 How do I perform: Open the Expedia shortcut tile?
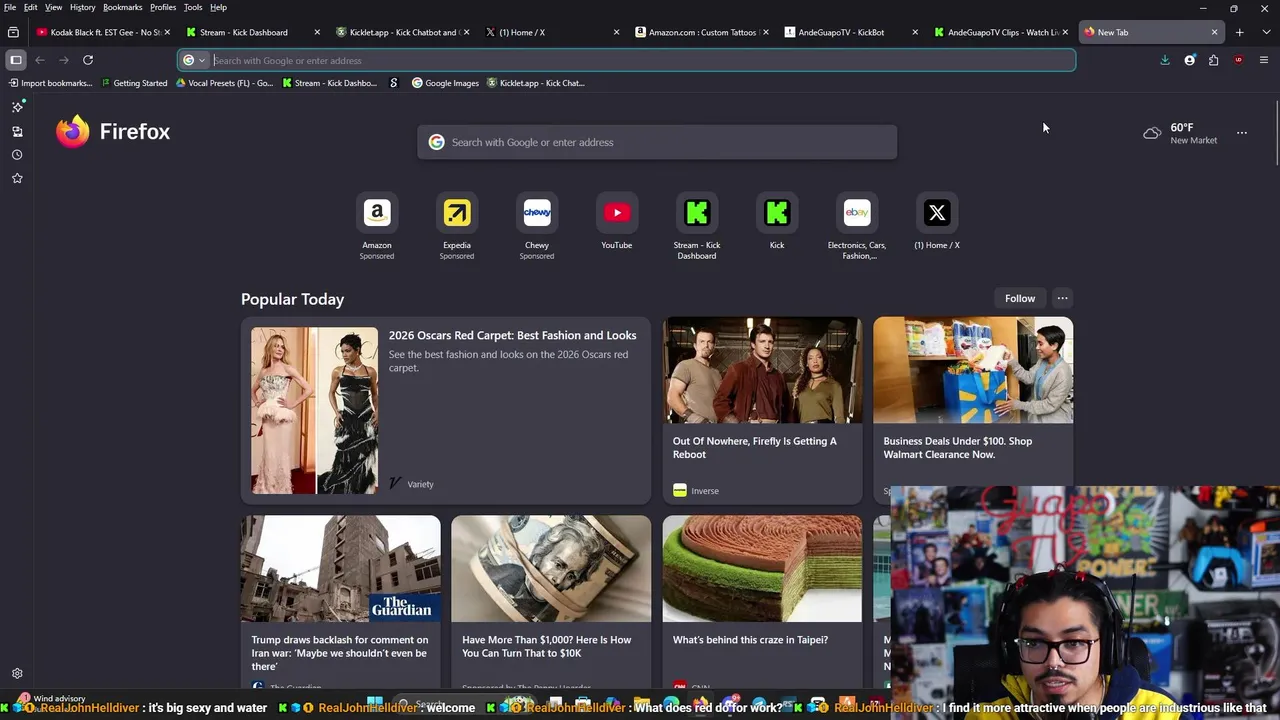click(x=457, y=213)
